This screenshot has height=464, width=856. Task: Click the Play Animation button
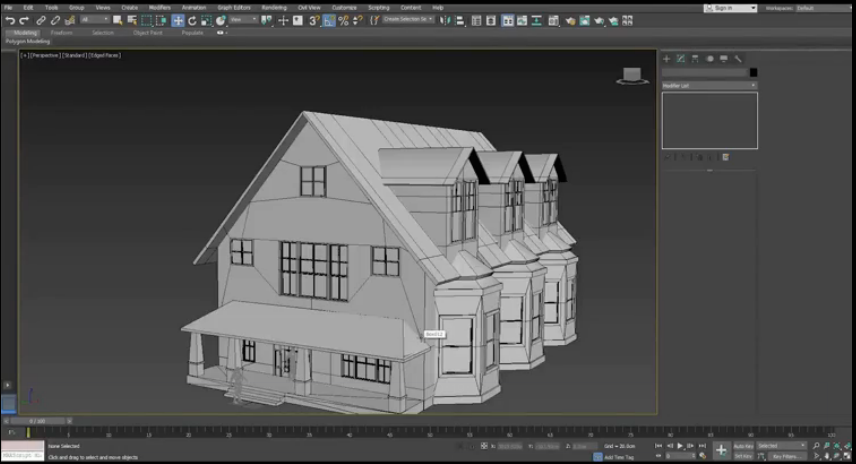point(680,446)
